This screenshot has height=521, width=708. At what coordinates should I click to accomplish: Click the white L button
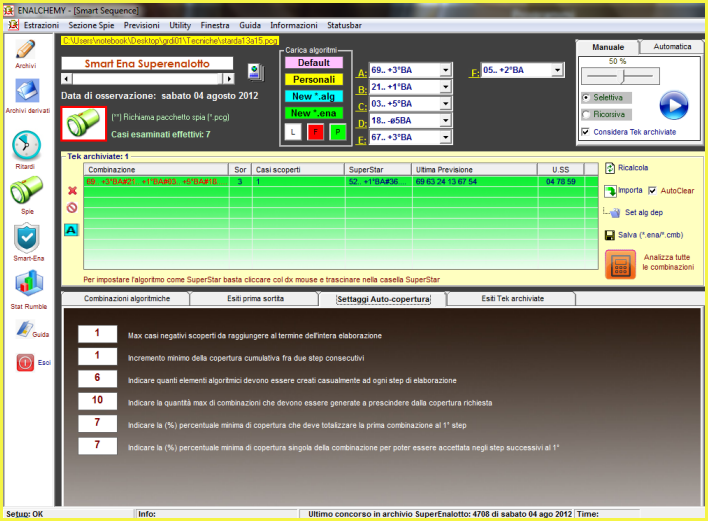pyautogui.click(x=293, y=132)
